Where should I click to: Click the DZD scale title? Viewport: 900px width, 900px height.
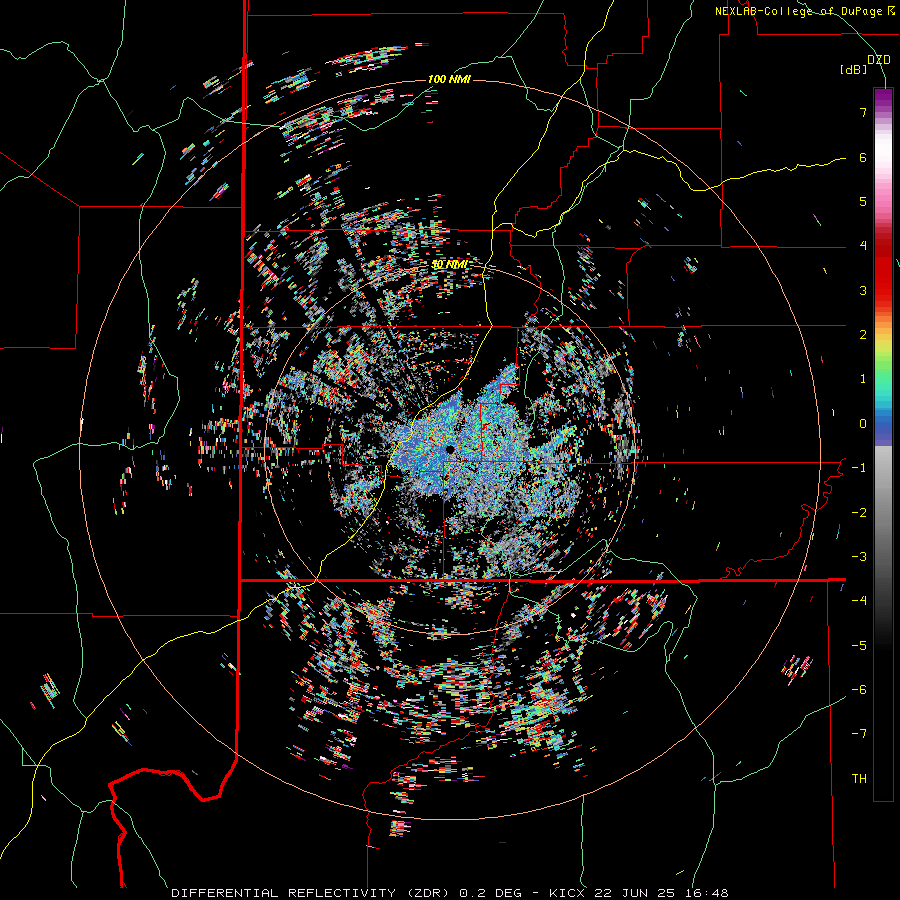pyautogui.click(x=879, y=60)
